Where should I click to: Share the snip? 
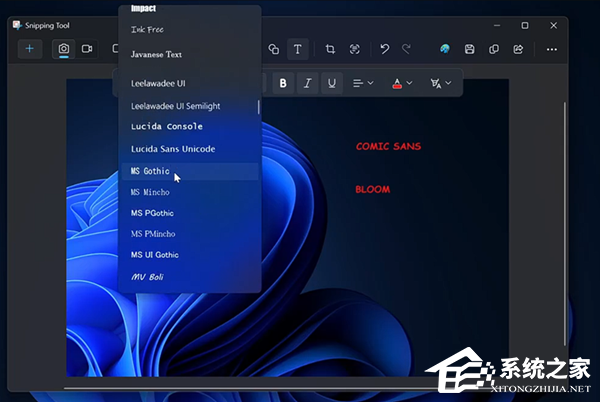518,49
